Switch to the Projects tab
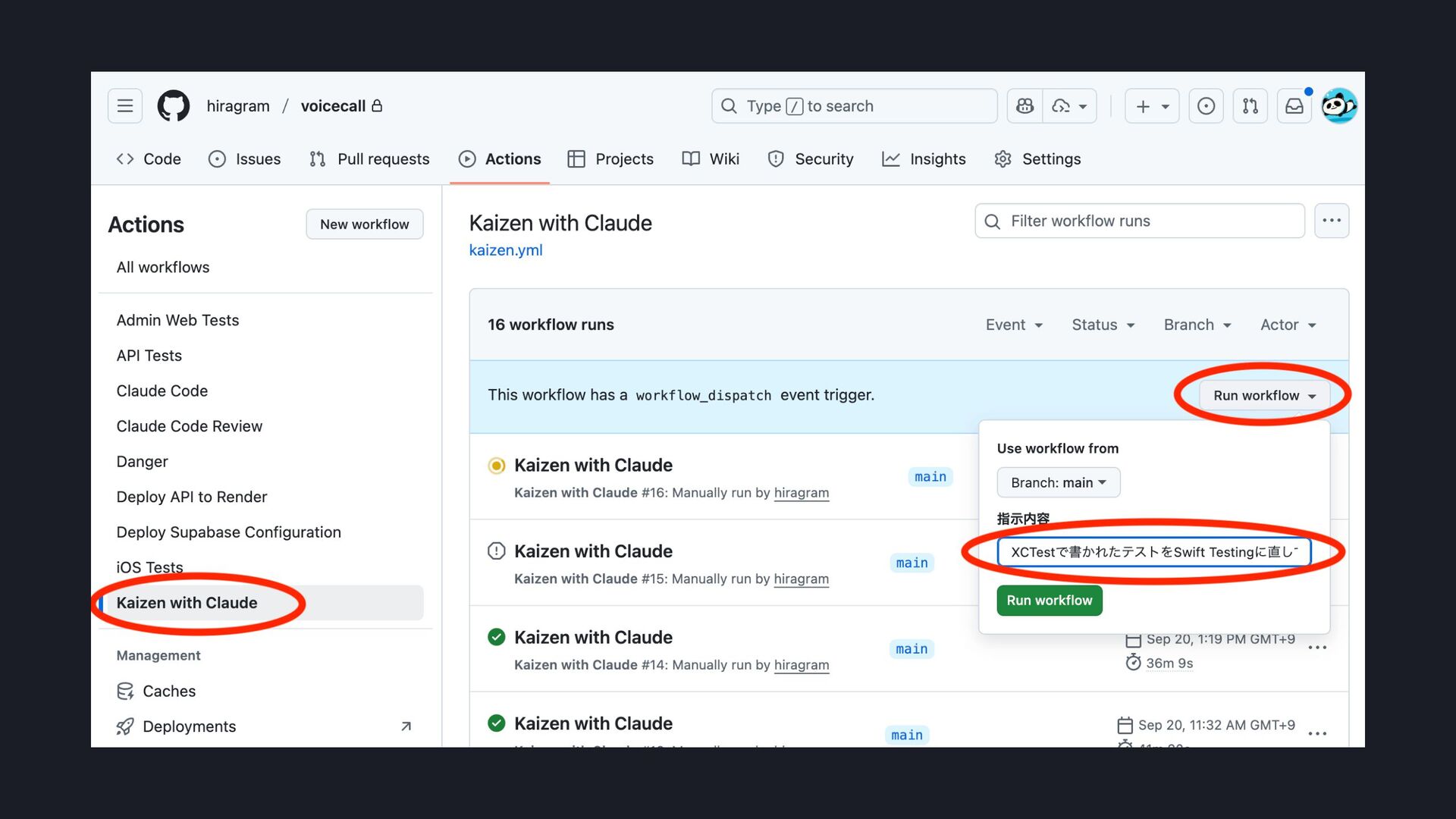This screenshot has height=819, width=1456. pos(610,159)
